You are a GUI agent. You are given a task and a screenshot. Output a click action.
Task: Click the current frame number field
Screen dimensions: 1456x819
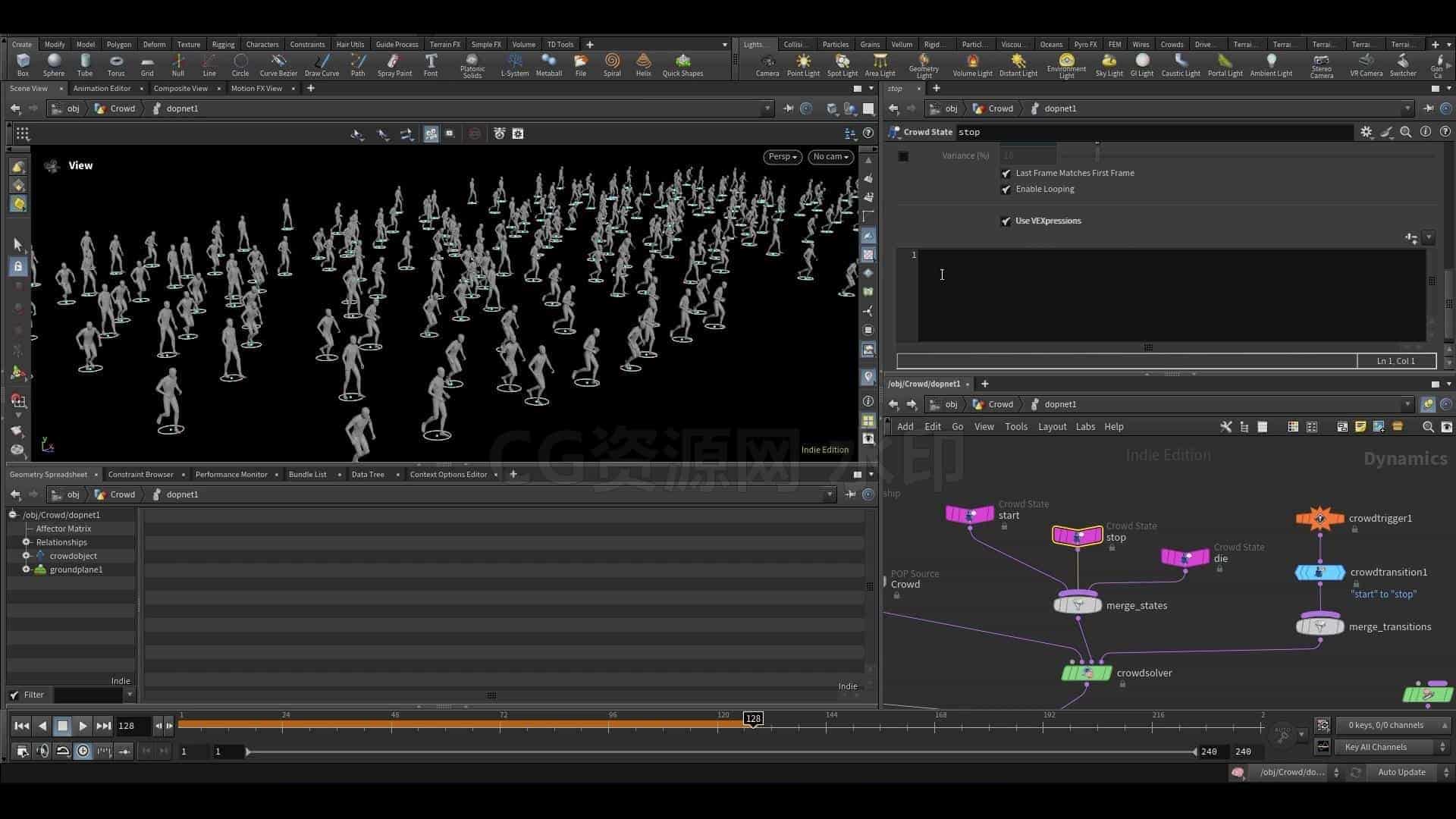(x=133, y=726)
